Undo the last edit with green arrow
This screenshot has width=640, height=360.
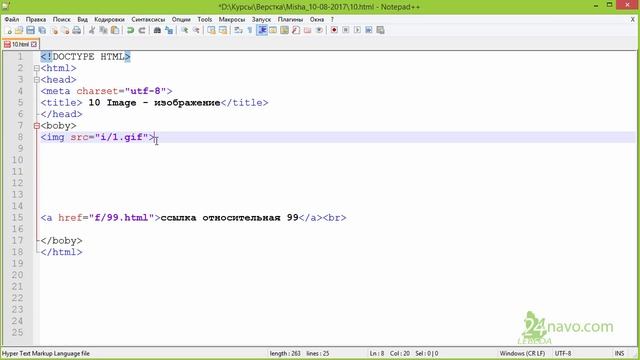131,30
